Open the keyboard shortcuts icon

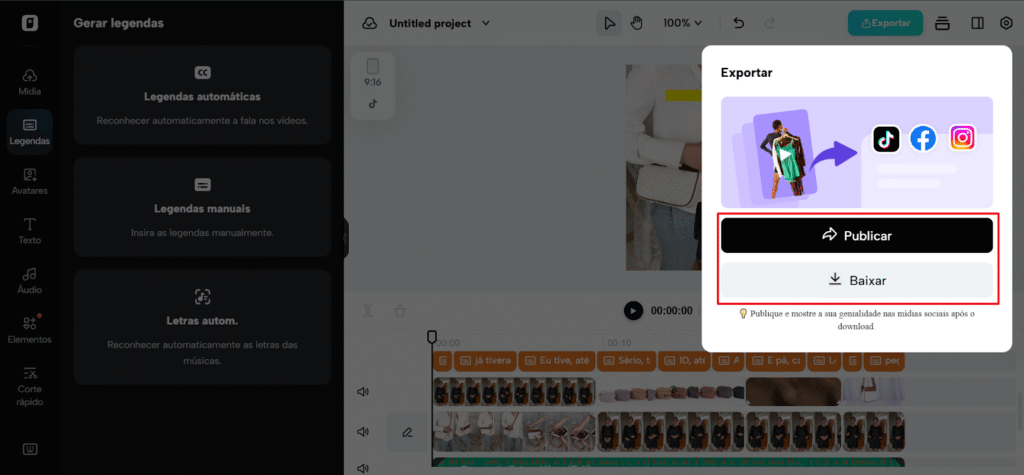tap(30, 449)
